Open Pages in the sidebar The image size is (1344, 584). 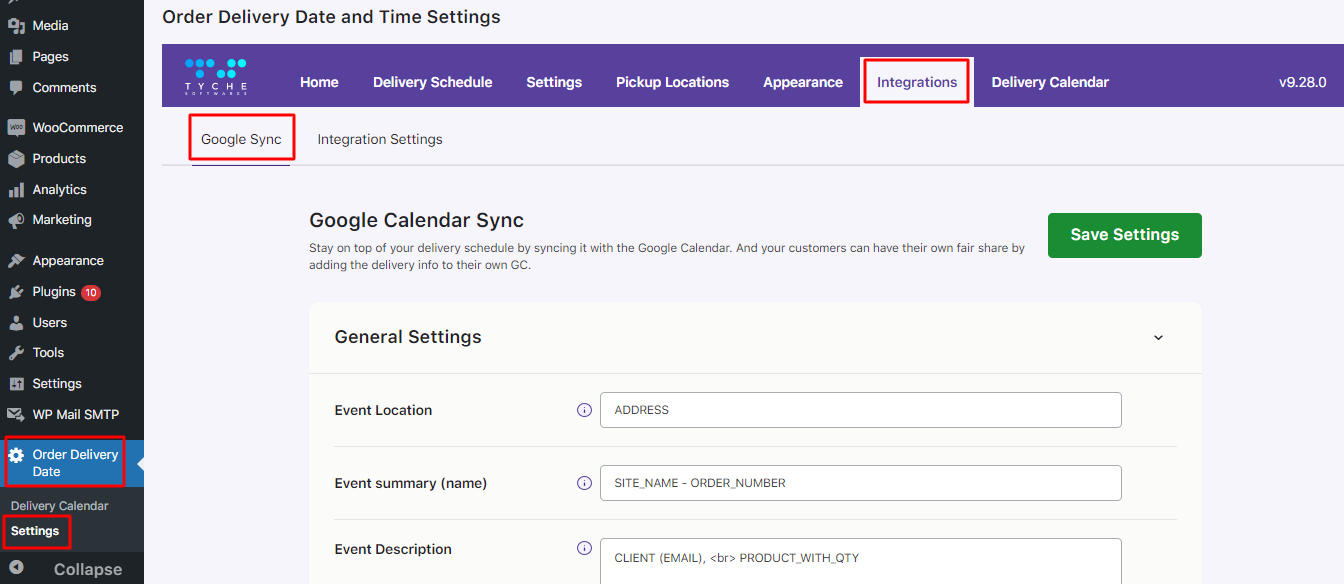click(x=51, y=57)
